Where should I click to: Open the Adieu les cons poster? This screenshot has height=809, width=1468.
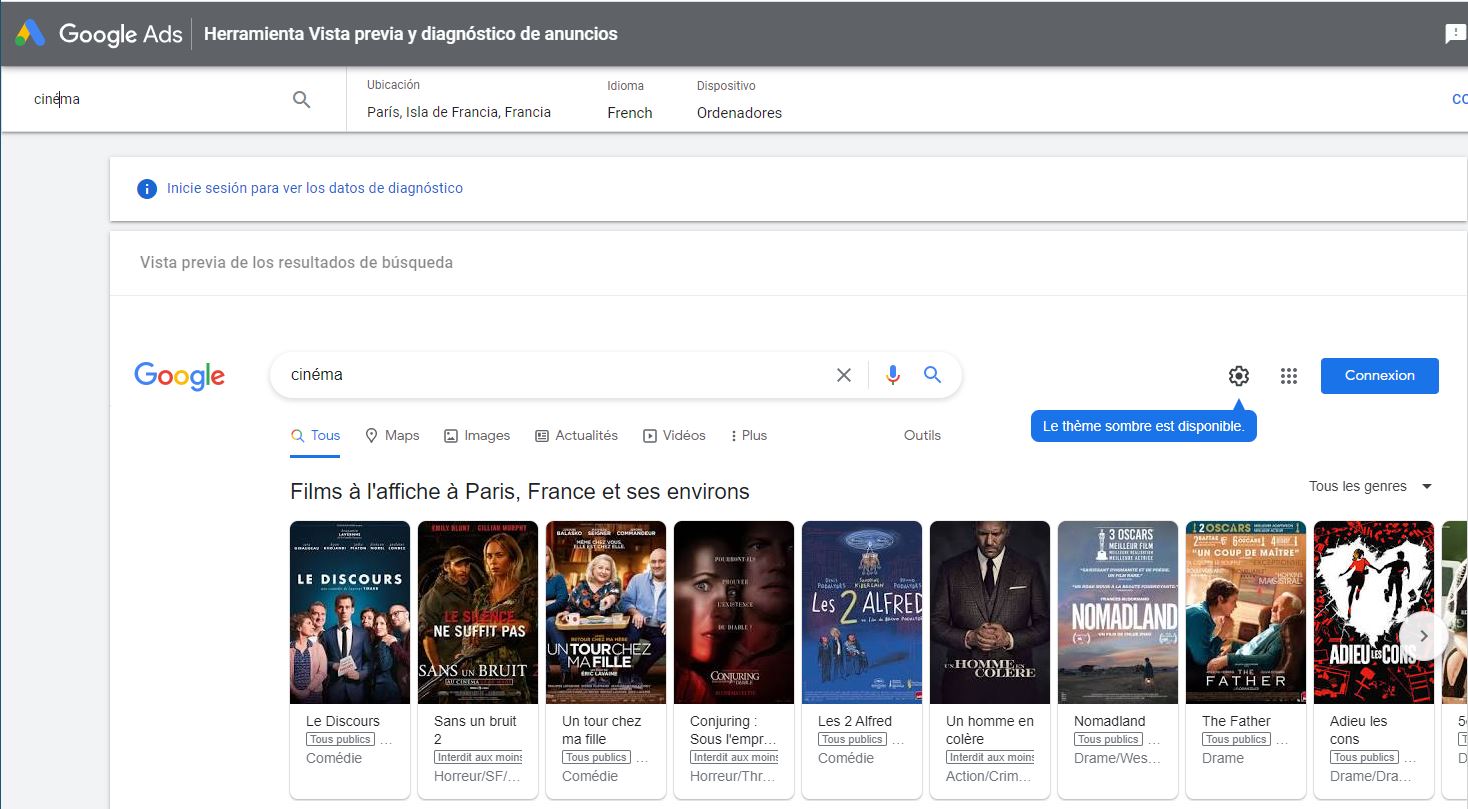tap(1374, 612)
